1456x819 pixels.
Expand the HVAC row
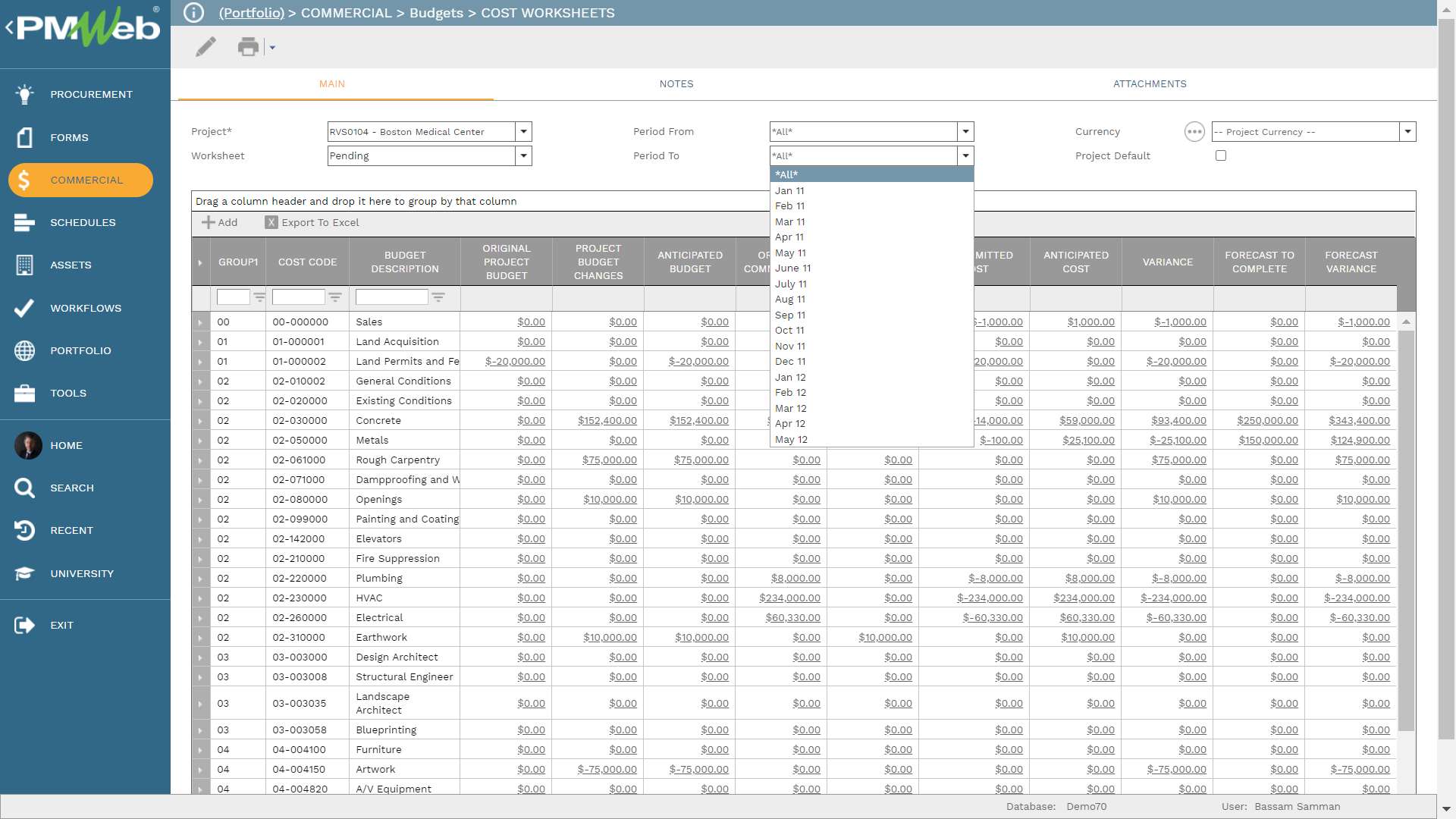(200, 598)
